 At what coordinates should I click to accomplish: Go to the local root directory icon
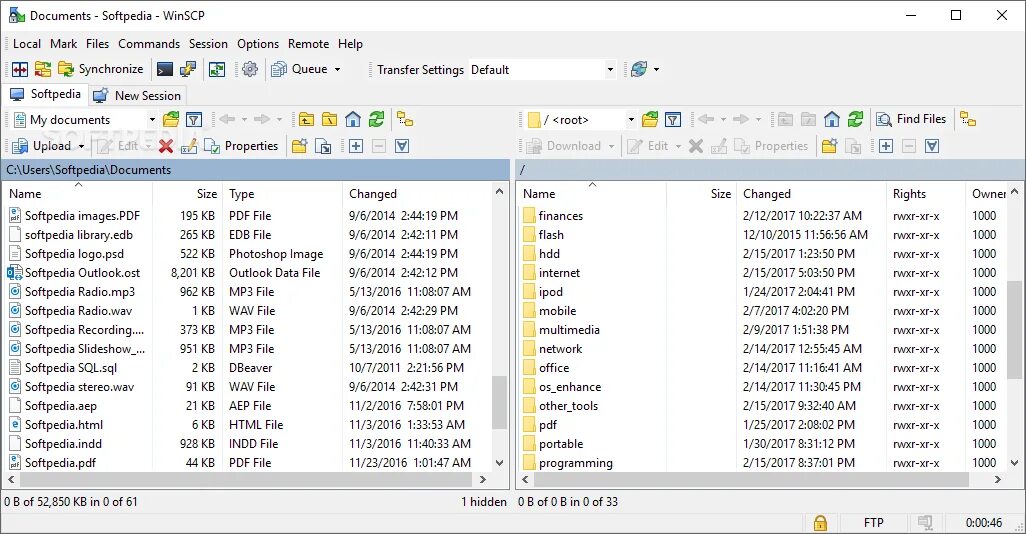(330, 120)
